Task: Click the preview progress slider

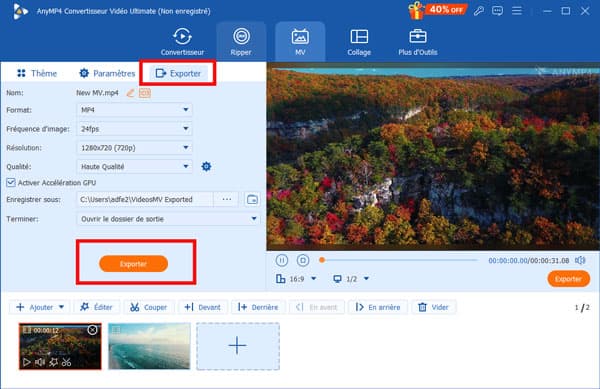Action: click(399, 260)
